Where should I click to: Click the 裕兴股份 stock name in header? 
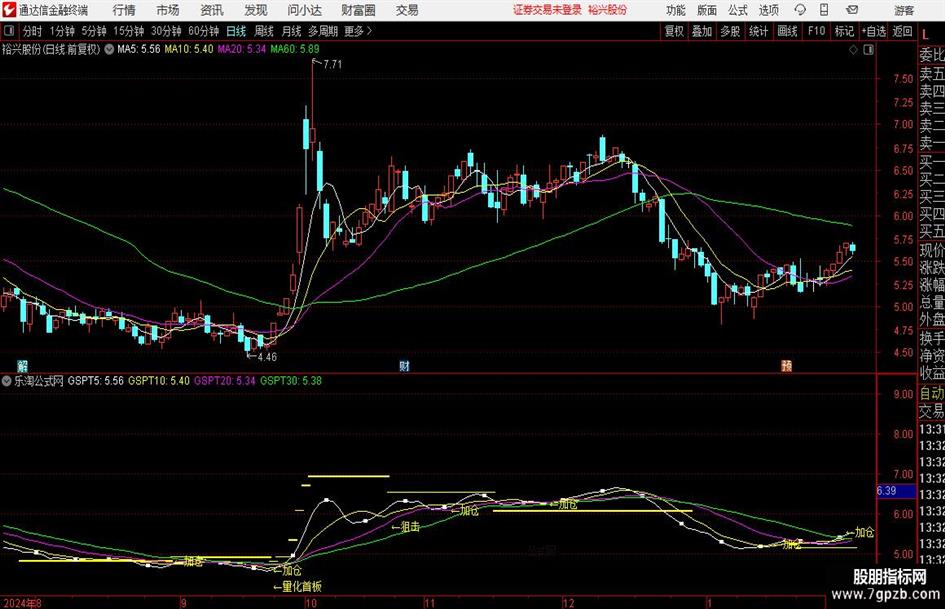(608, 10)
